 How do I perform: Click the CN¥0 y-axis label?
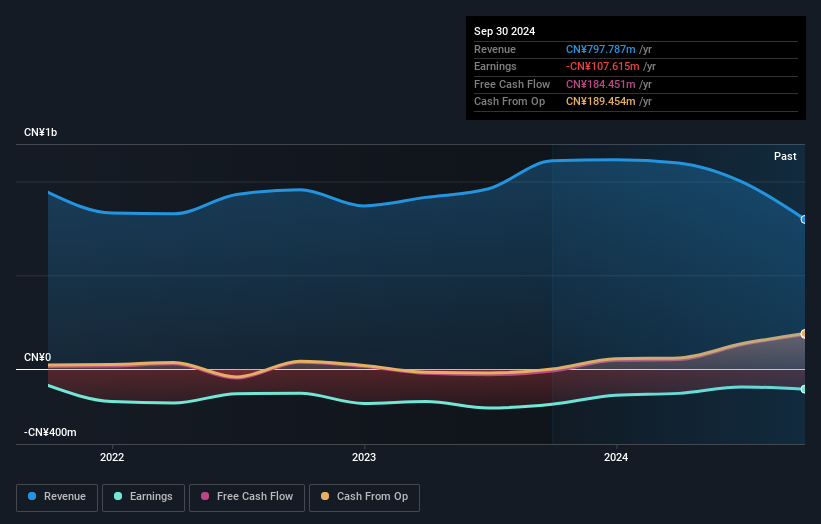(x=38, y=358)
